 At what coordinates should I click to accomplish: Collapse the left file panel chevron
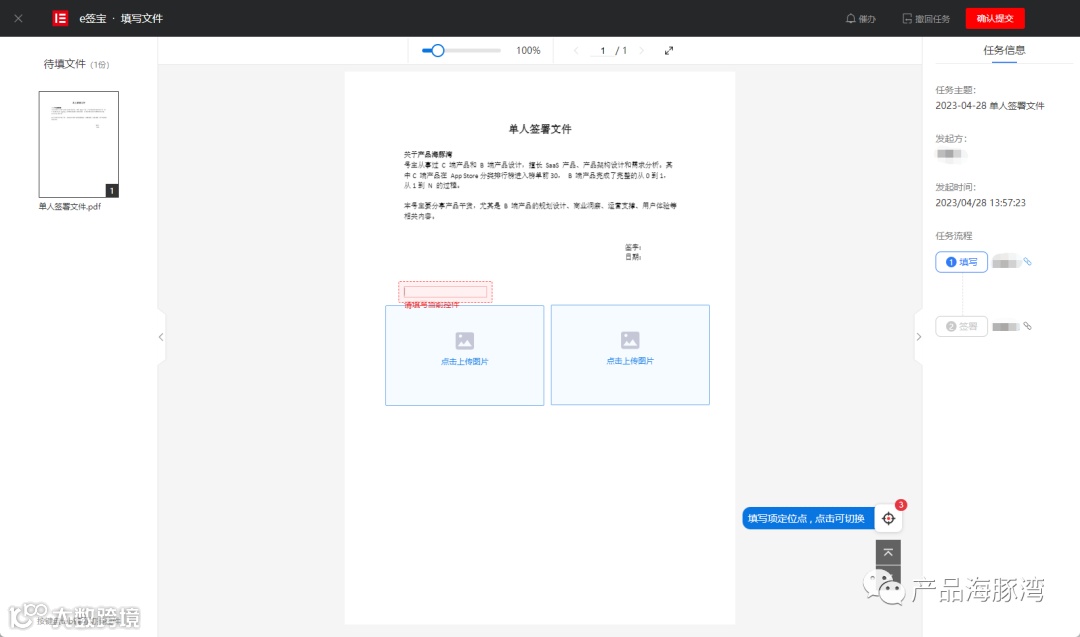[x=161, y=337]
